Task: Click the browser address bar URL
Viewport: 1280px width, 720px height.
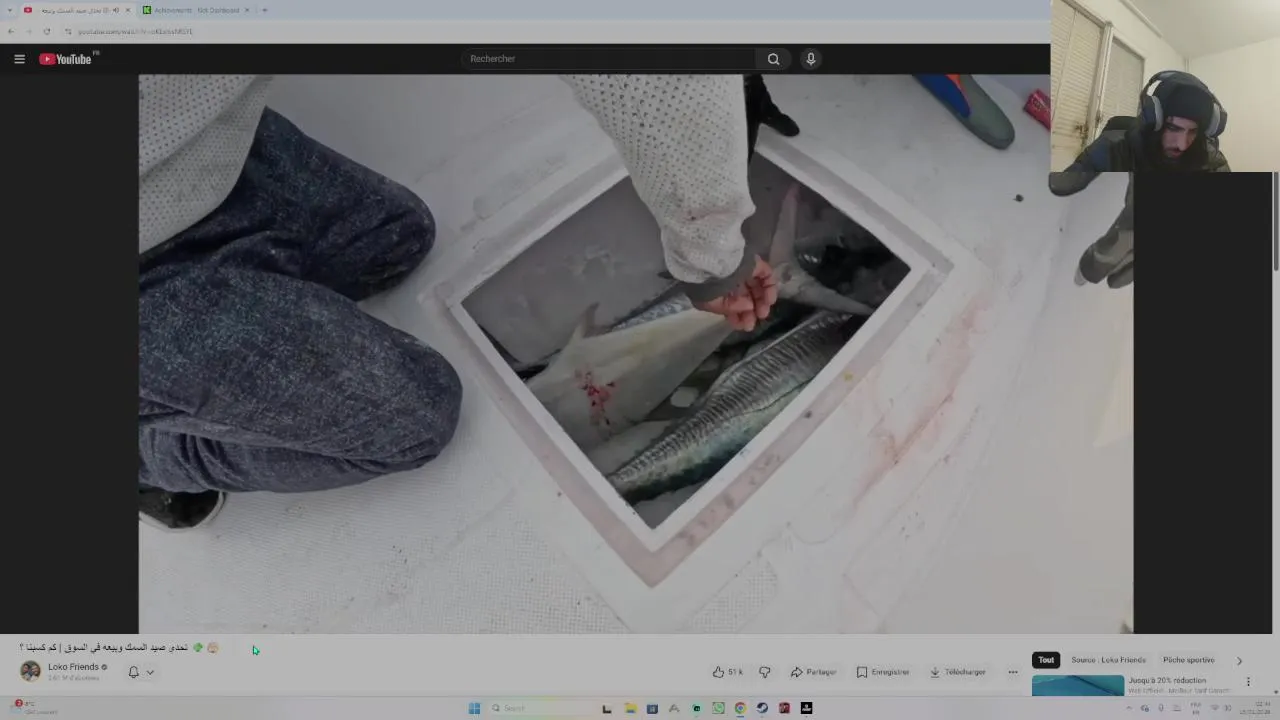Action: click(x=135, y=31)
